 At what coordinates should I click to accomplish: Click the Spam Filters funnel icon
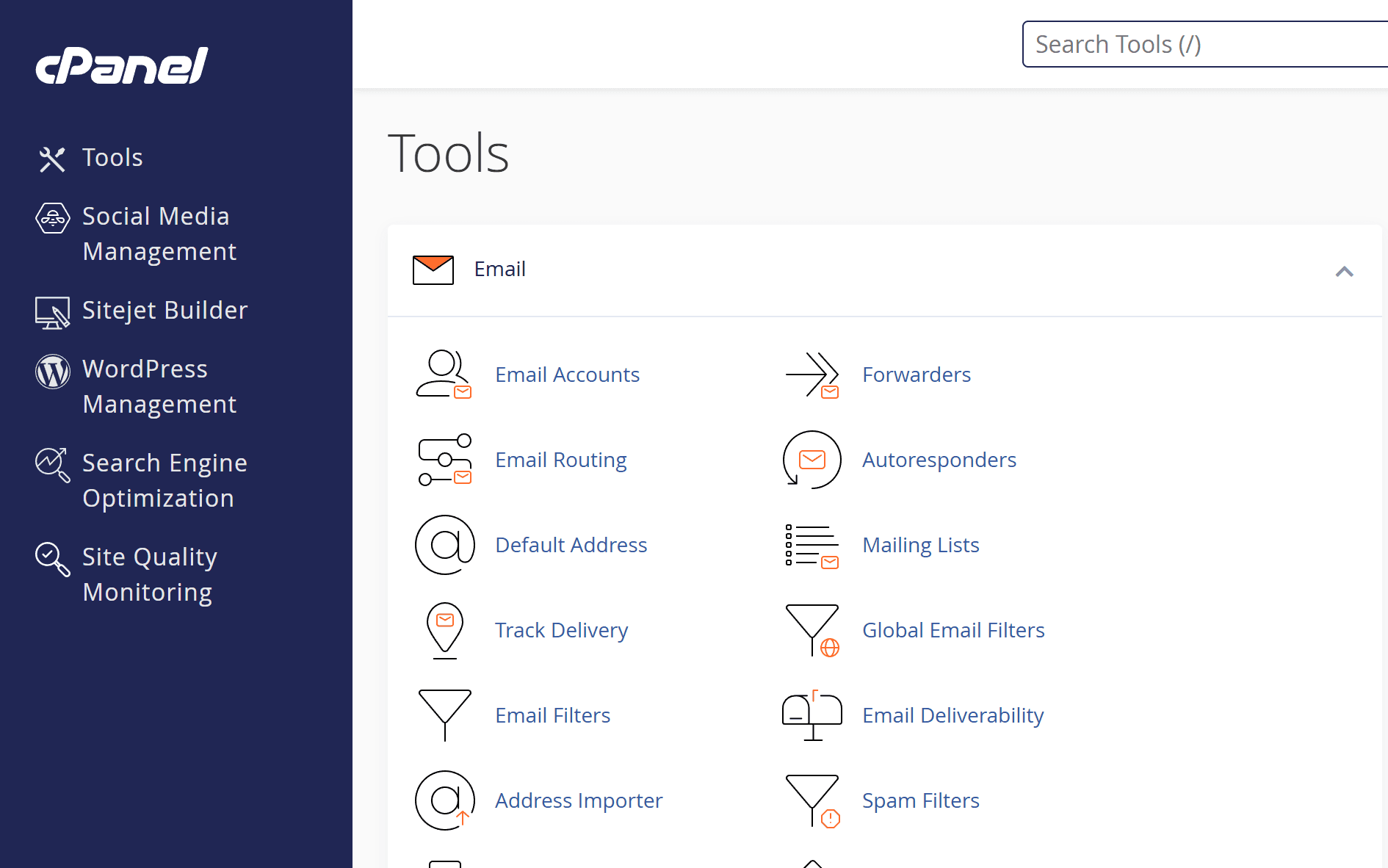coord(812,800)
